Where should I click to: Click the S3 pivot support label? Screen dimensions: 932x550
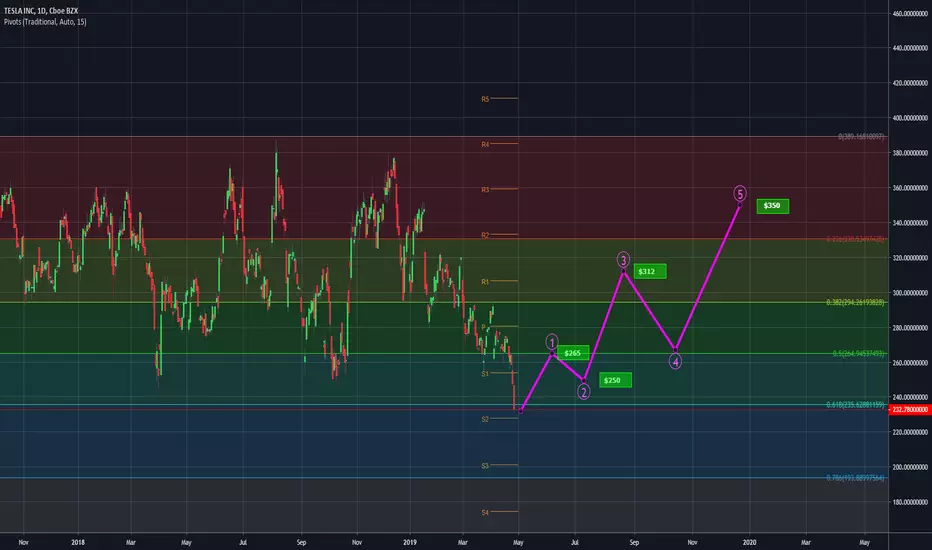(x=485, y=466)
